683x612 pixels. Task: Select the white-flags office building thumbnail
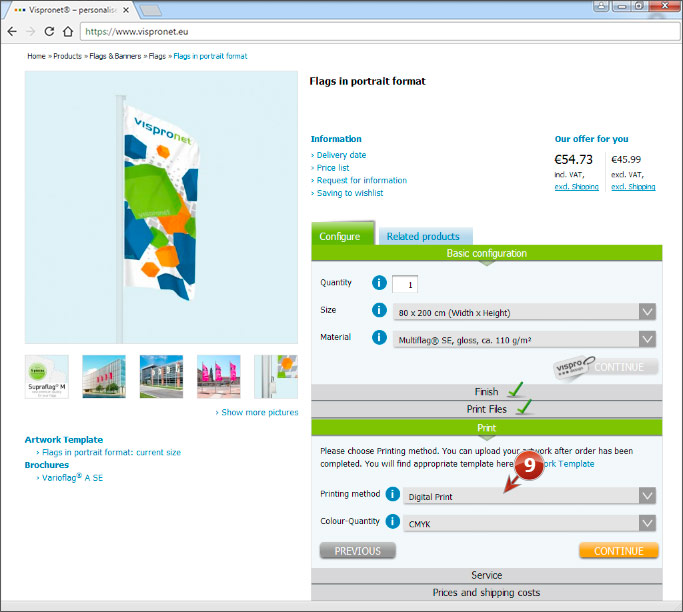point(162,377)
